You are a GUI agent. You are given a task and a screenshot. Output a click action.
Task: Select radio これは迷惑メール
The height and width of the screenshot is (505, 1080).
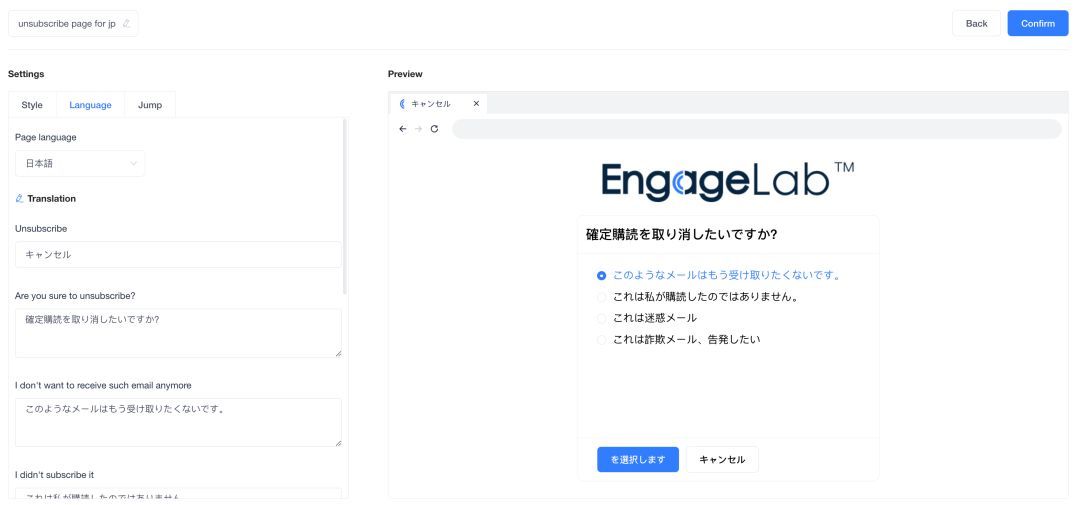coord(601,318)
